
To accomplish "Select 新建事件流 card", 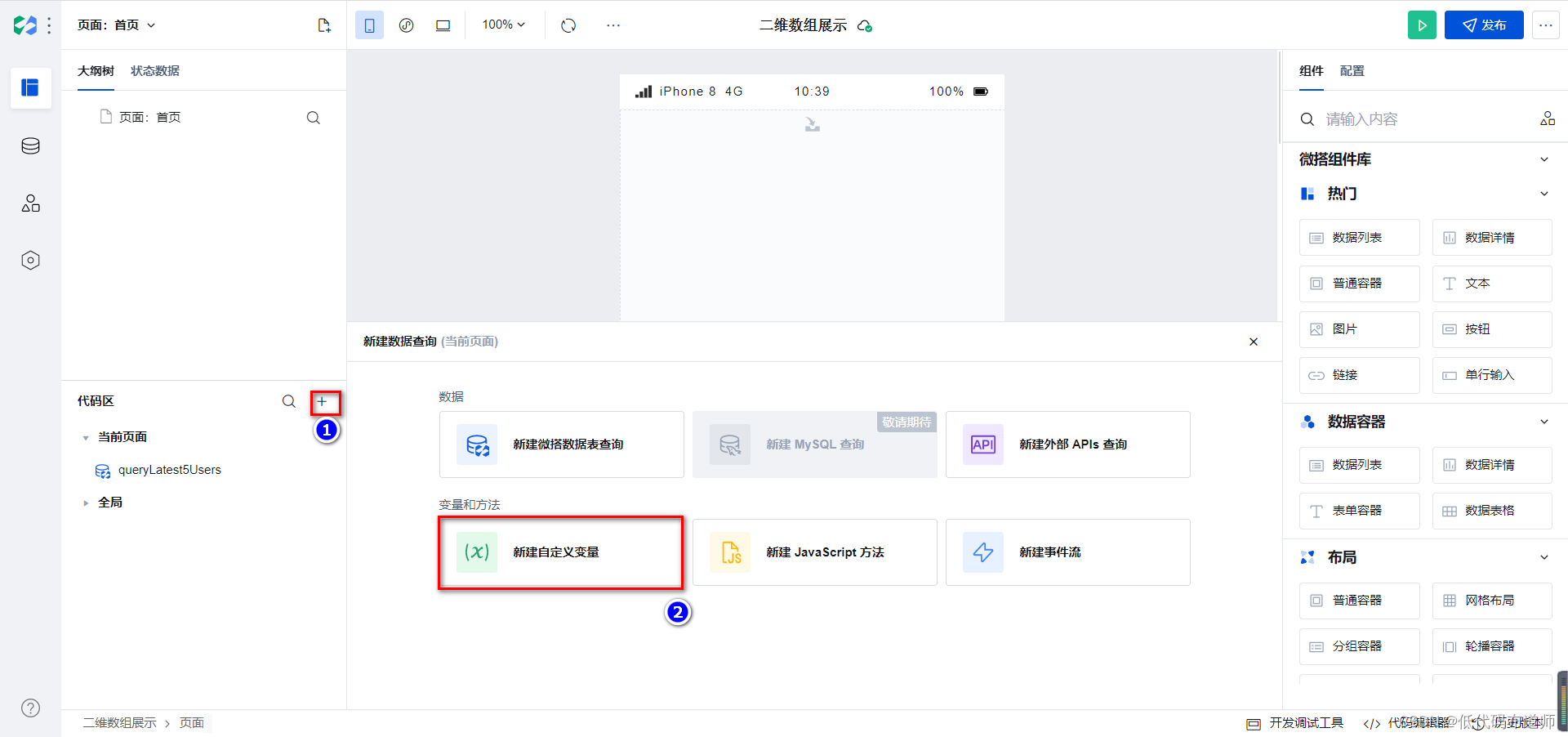I will point(1068,552).
